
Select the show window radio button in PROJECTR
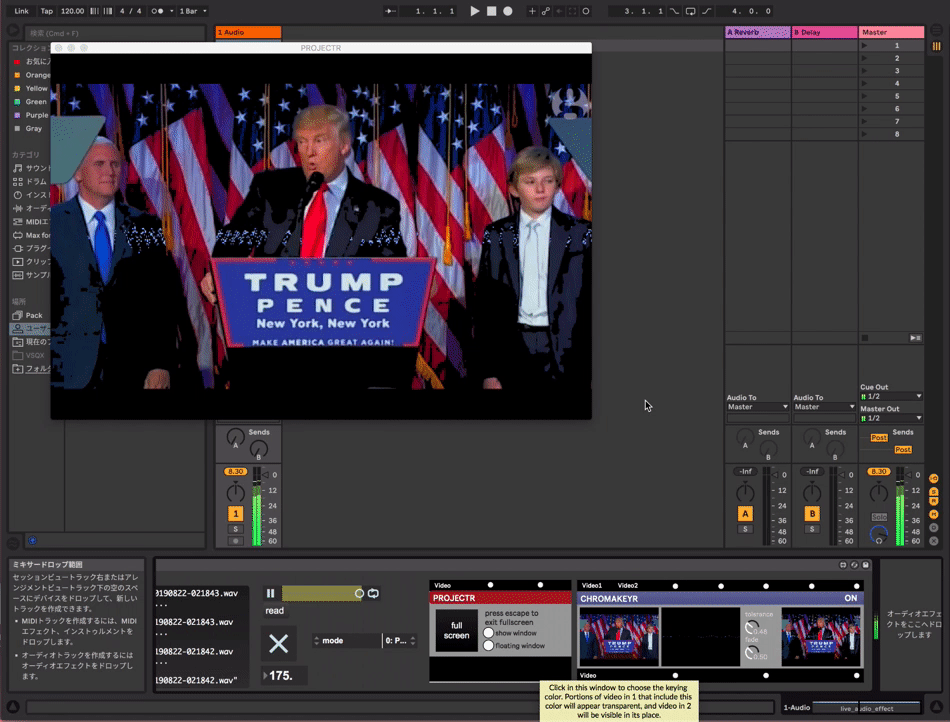[x=487, y=633]
